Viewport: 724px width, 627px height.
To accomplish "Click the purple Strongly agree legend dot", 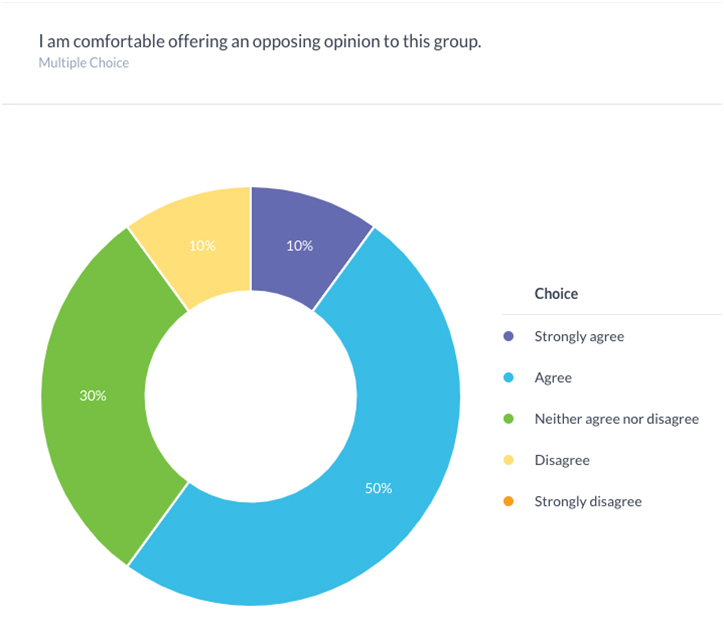I will [x=509, y=337].
